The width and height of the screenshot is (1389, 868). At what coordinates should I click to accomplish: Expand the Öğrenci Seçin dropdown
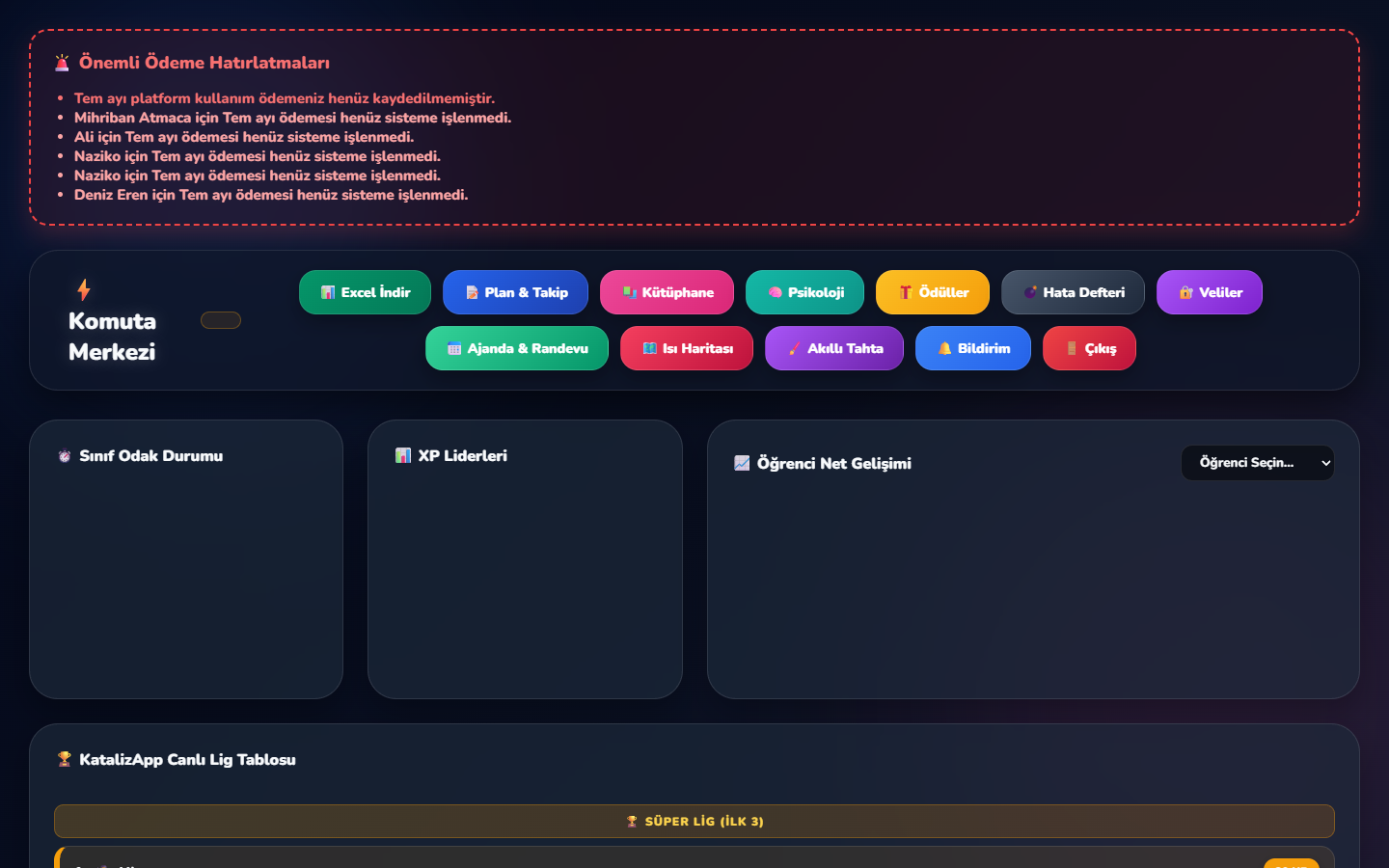pyautogui.click(x=1258, y=463)
